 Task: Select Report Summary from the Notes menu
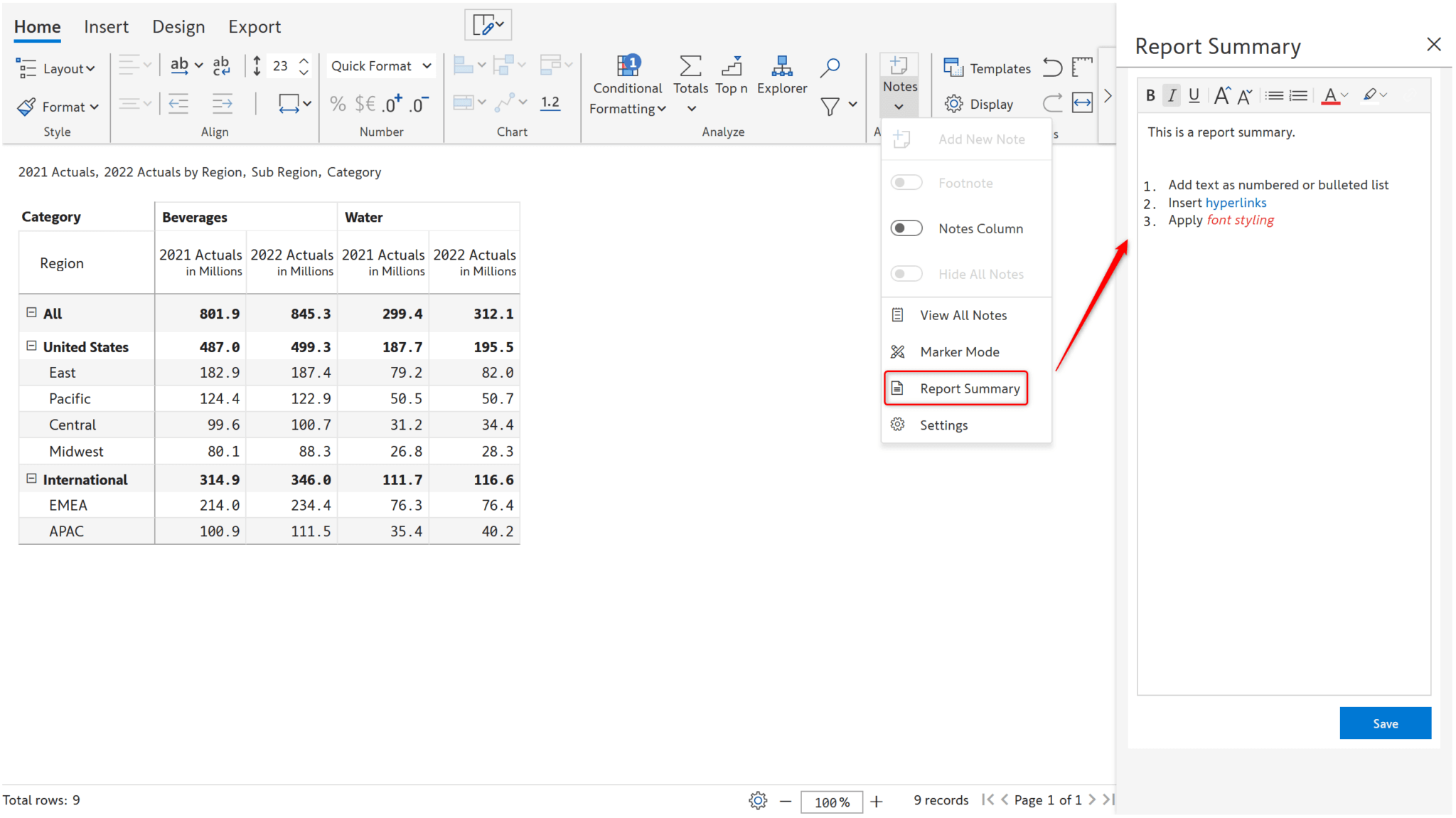pyautogui.click(x=969, y=388)
